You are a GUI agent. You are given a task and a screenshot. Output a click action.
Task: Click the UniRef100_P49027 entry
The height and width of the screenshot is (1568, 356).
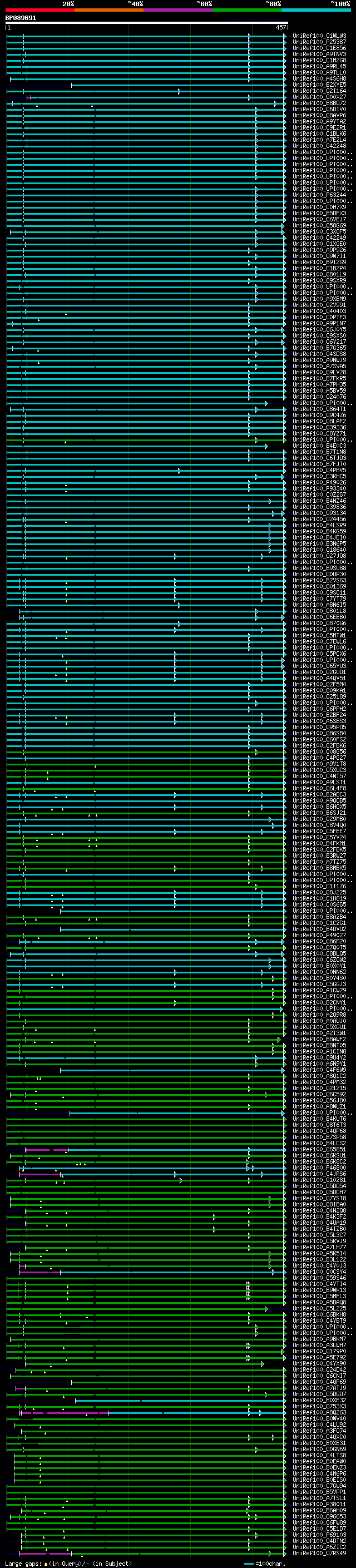pyautogui.click(x=319, y=935)
